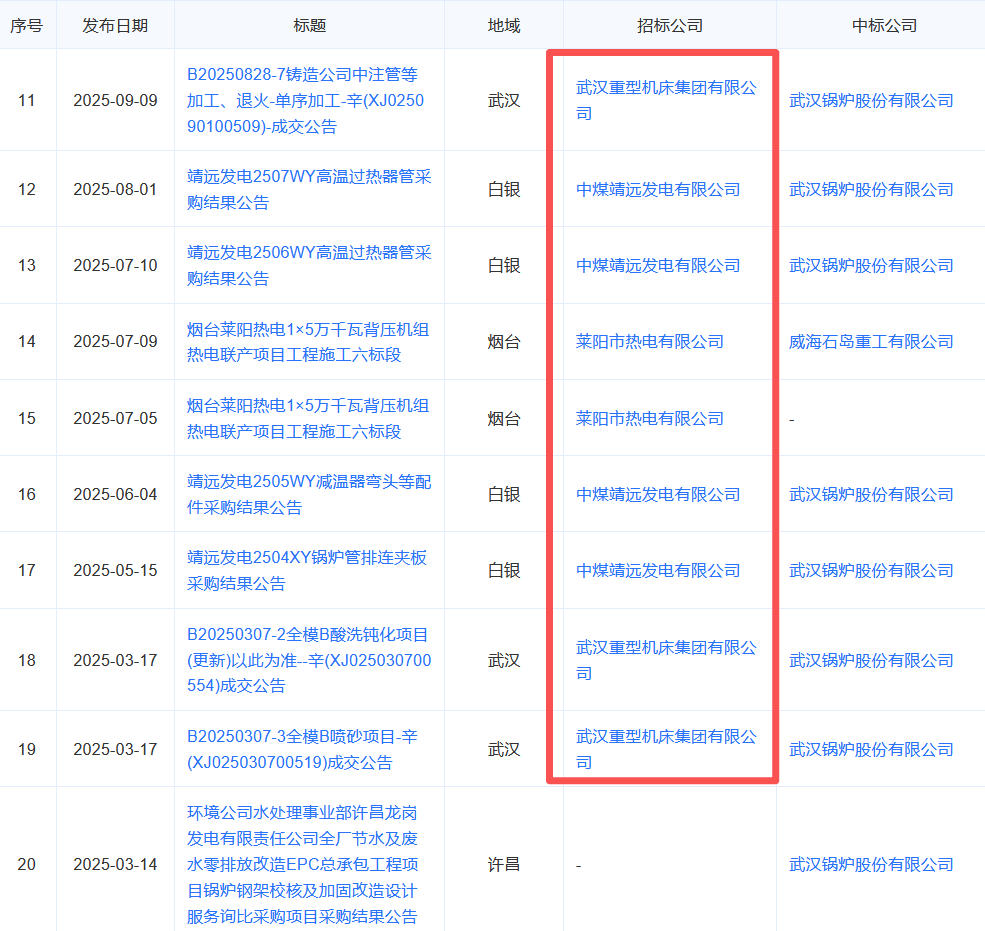This screenshot has width=985, height=931.
Task: Click 武汉重型机床集团有限公司 in row 19
Action: (x=666, y=749)
